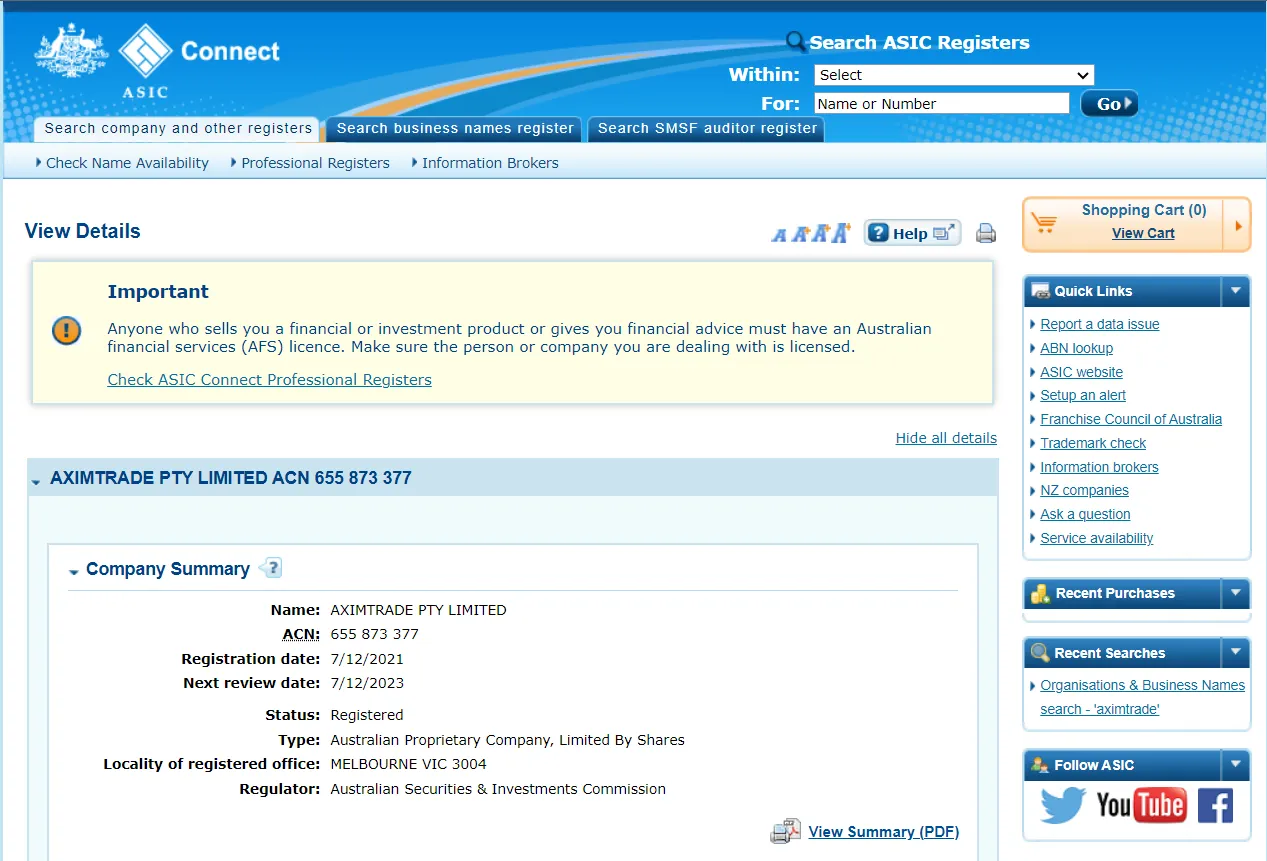Open recent search for 'aximtrade'
Image resolution: width=1267 pixels, height=861 pixels.
pos(1142,697)
